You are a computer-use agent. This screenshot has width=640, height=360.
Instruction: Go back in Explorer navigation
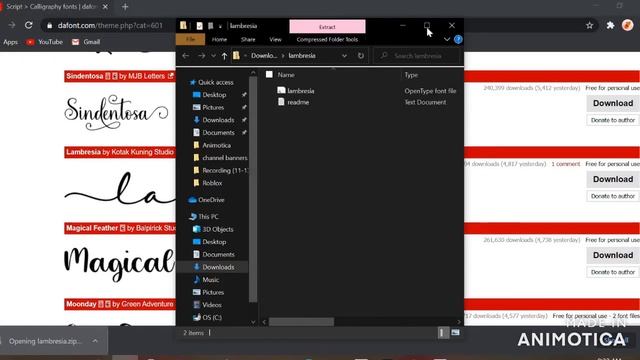pos(186,56)
